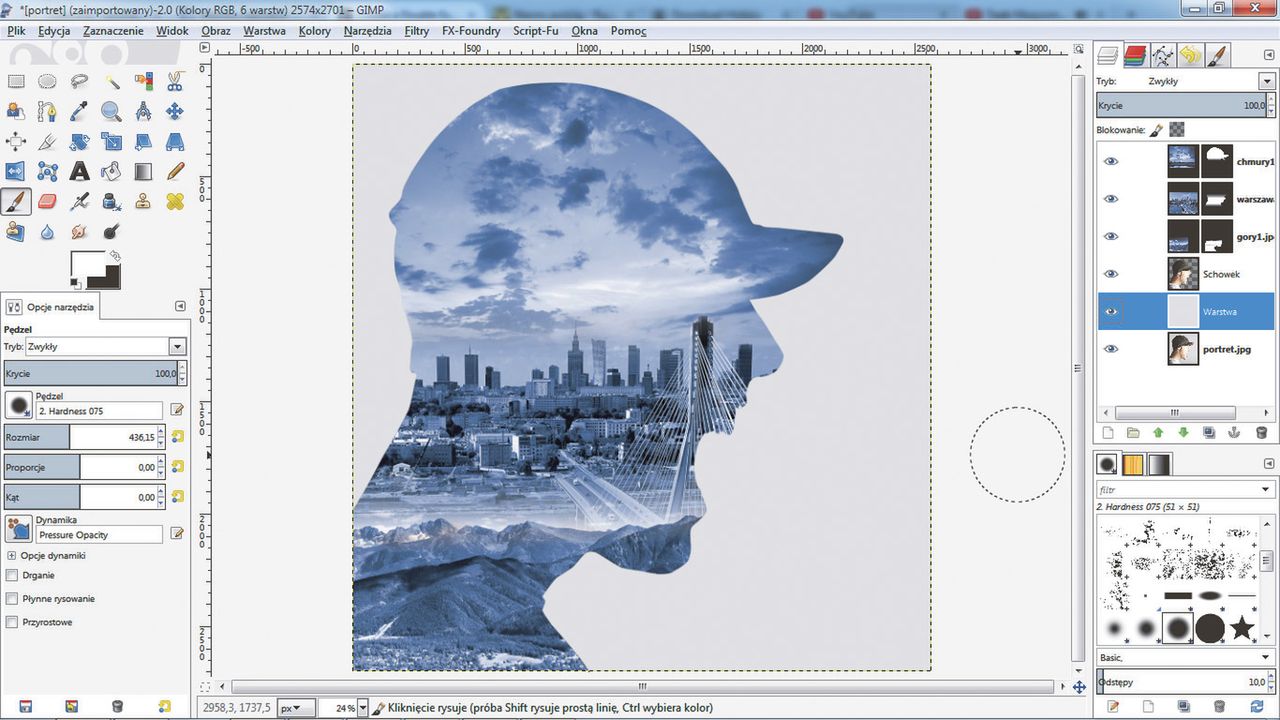Hide the gory1 layer via eye icon
Viewport: 1280px width, 720px height.
coord(1111,236)
